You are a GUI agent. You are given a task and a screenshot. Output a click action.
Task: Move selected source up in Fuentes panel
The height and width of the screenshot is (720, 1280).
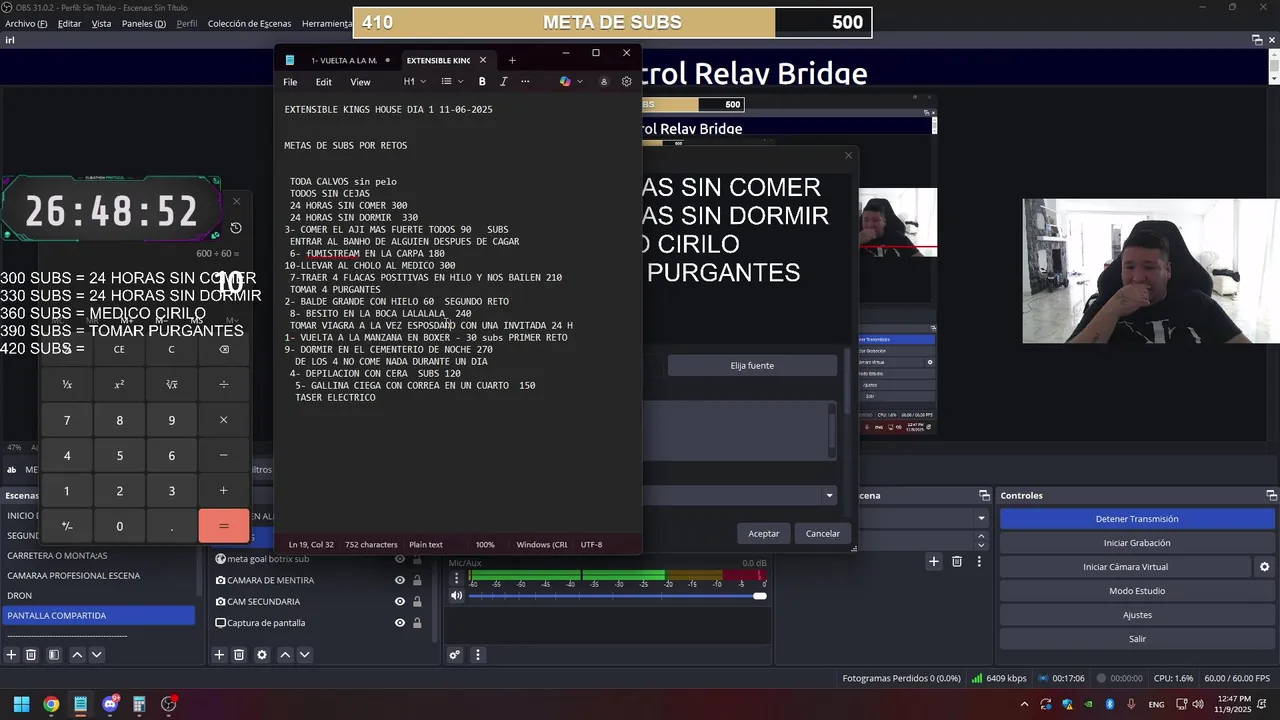[x=285, y=655]
